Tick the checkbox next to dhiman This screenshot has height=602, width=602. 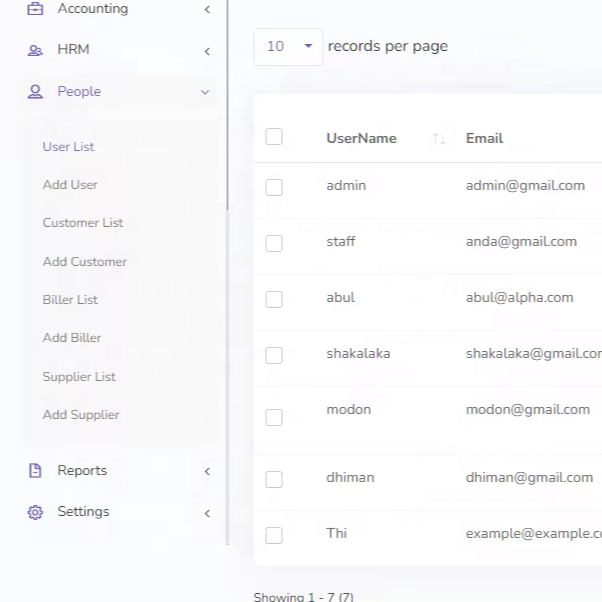(x=274, y=479)
